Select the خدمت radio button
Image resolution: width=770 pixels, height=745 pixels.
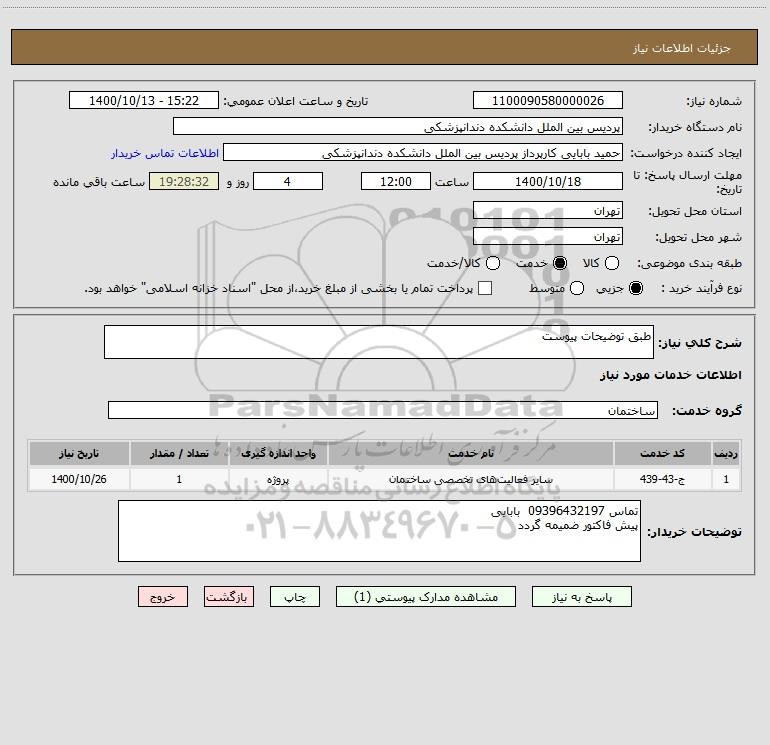[560, 263]
